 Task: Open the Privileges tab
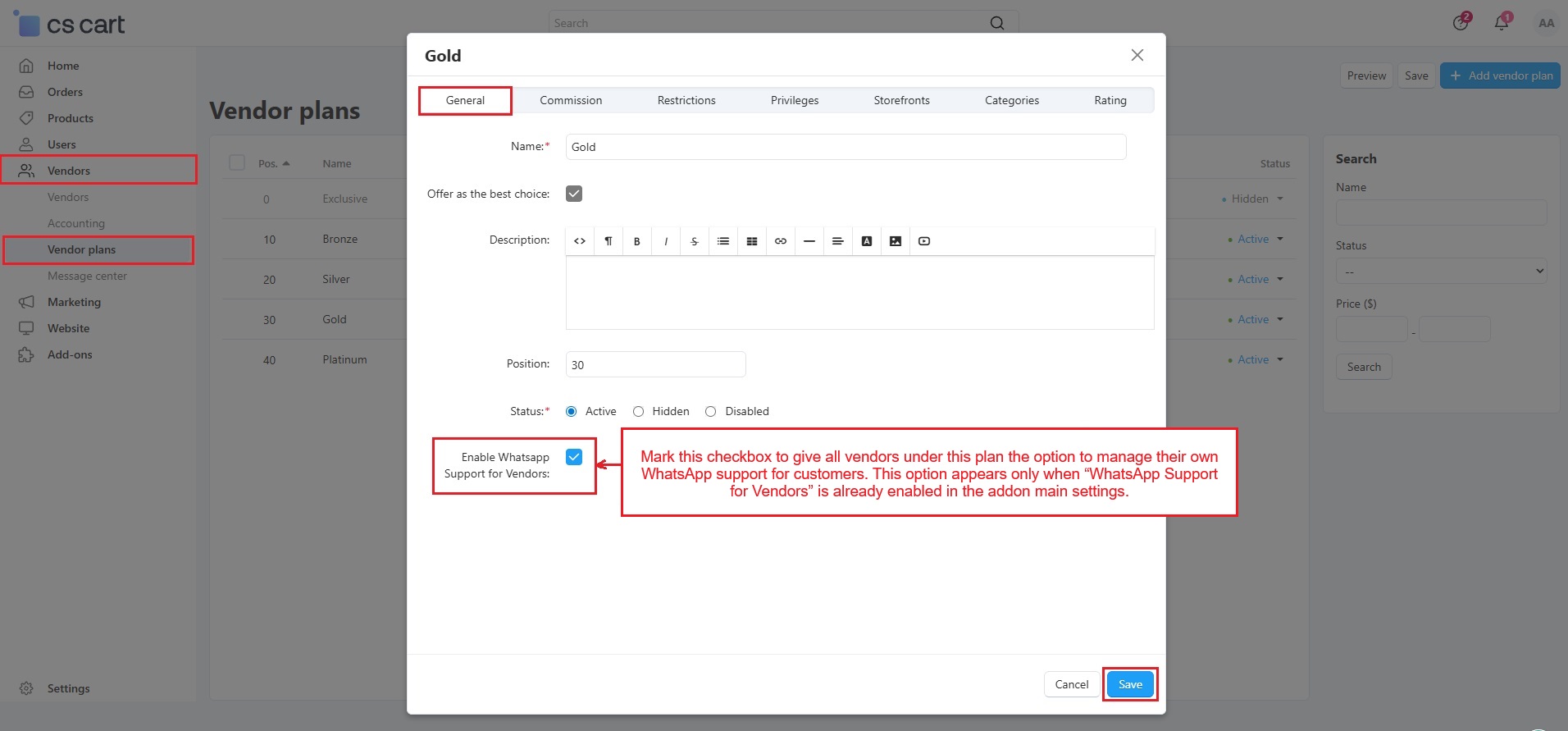794,100
